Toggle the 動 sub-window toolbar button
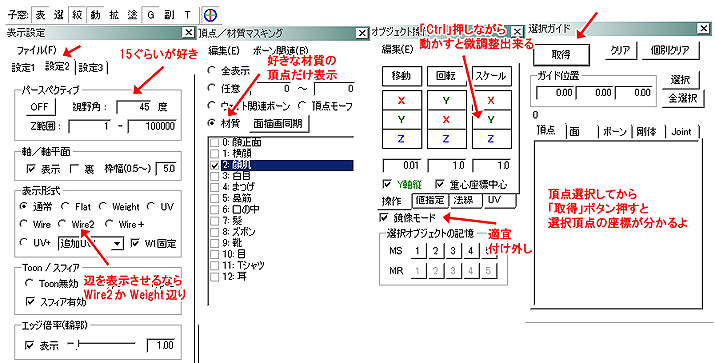 [95, 15]
